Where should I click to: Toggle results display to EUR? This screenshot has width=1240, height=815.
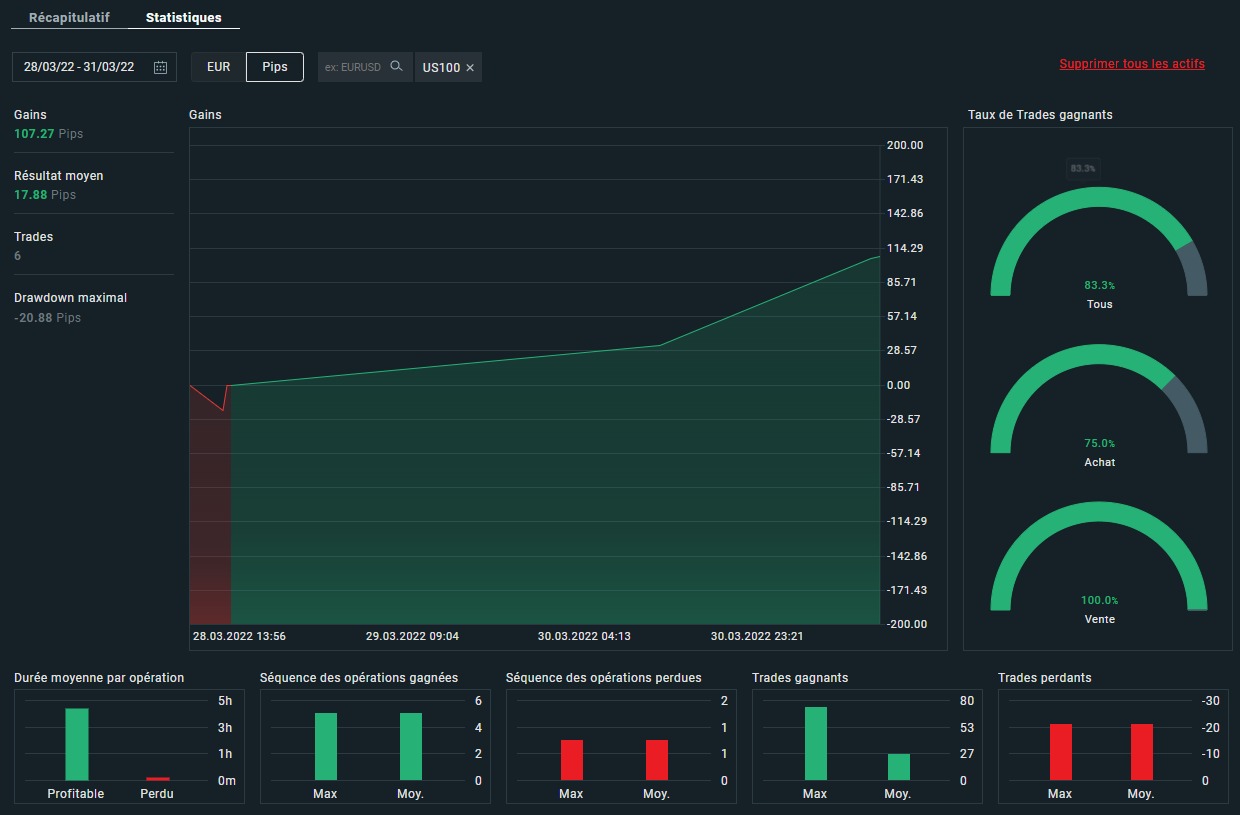pyautogui.click(x=218, y=67)
